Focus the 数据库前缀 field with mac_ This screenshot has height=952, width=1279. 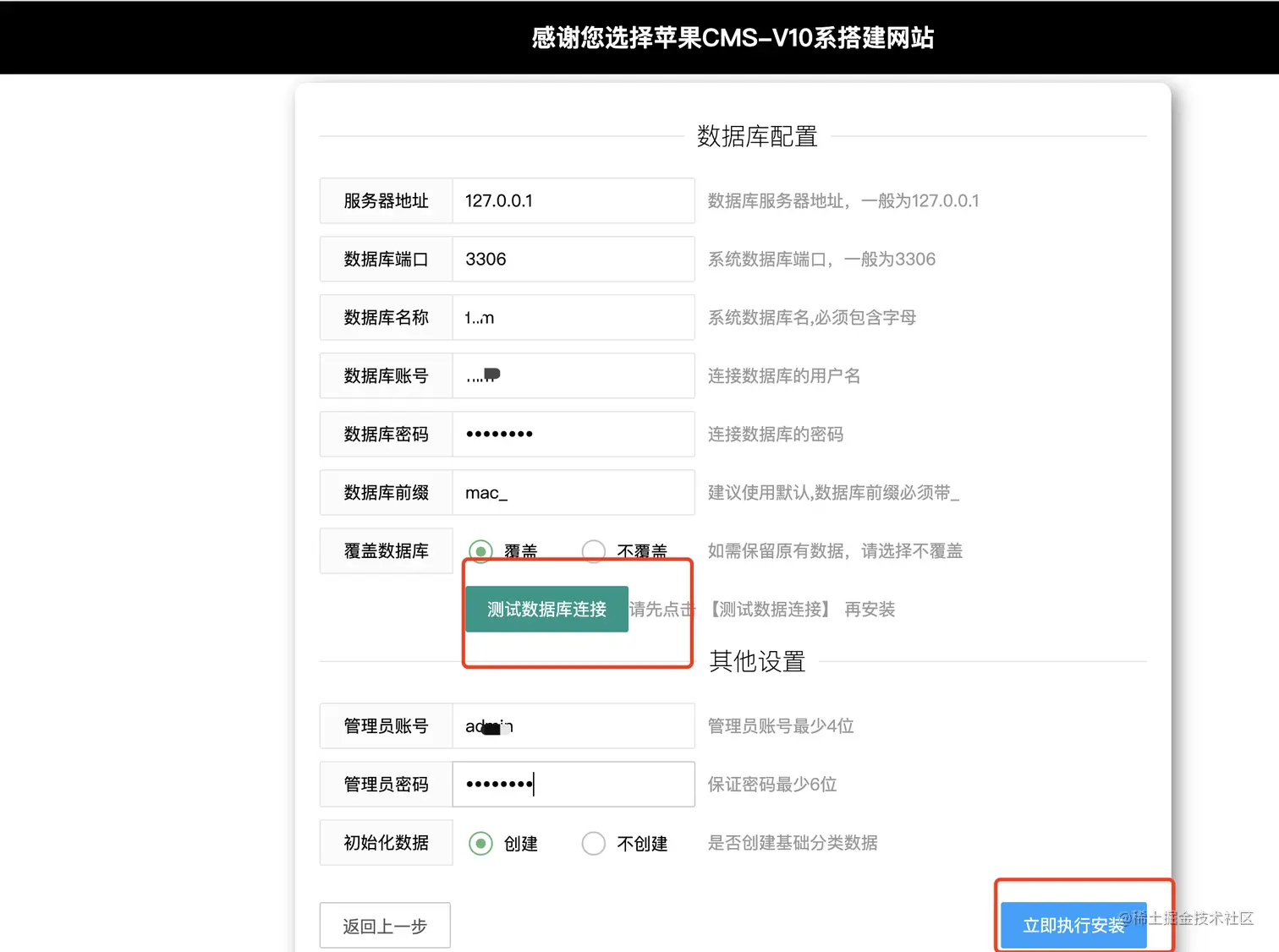pyautogui.click(x=574, y=492)
